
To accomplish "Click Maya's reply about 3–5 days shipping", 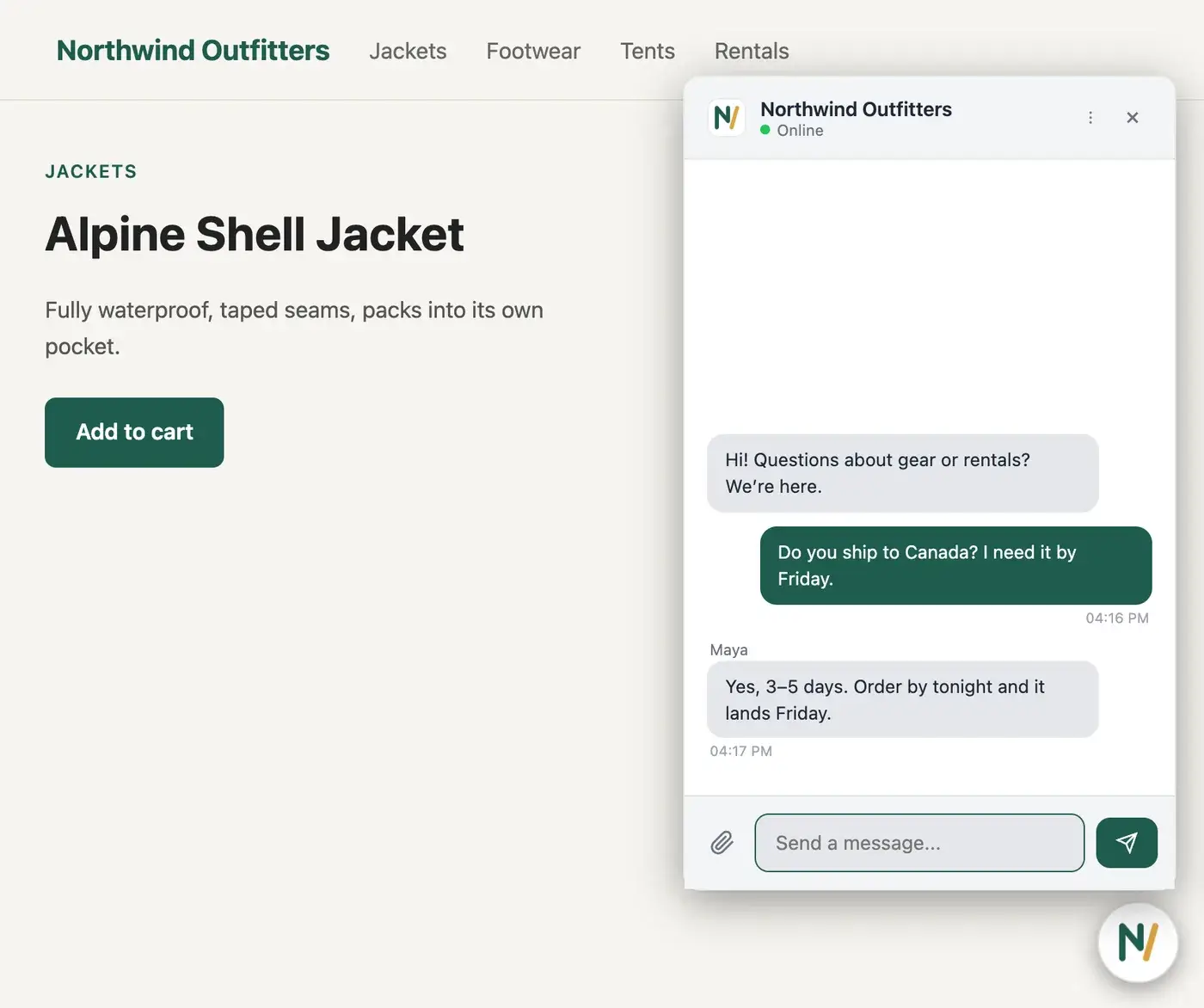I will pyautogui.click(x=902, y=699).
